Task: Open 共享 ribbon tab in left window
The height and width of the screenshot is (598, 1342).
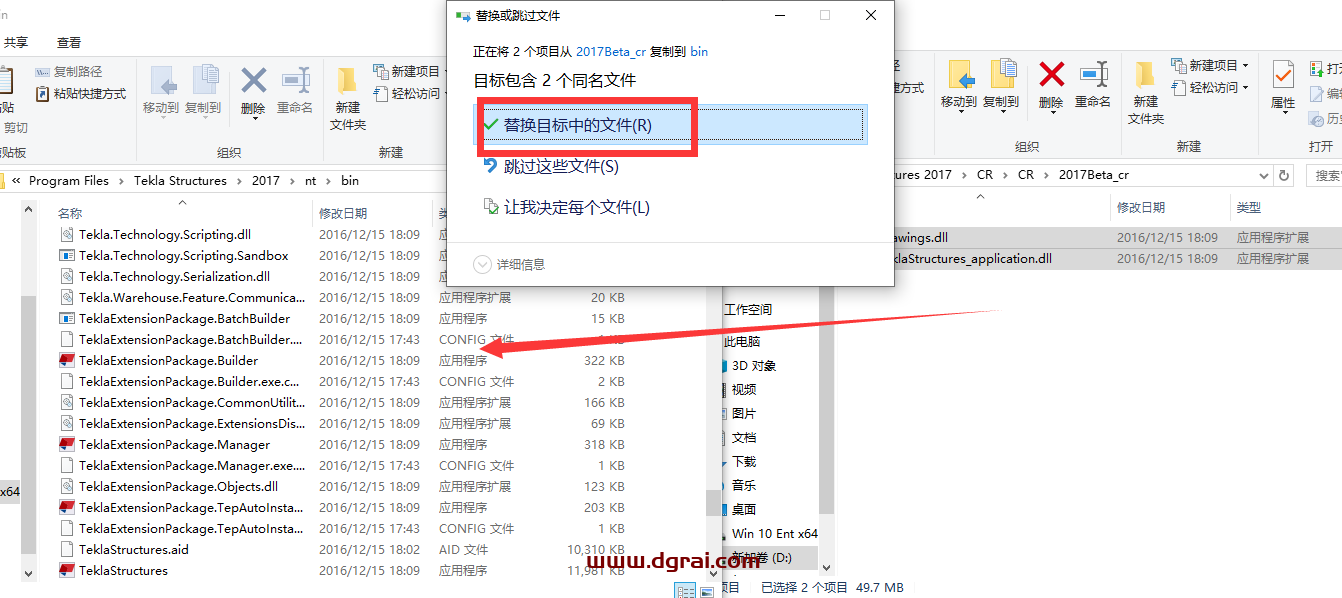Action: [x=16, y=42]
